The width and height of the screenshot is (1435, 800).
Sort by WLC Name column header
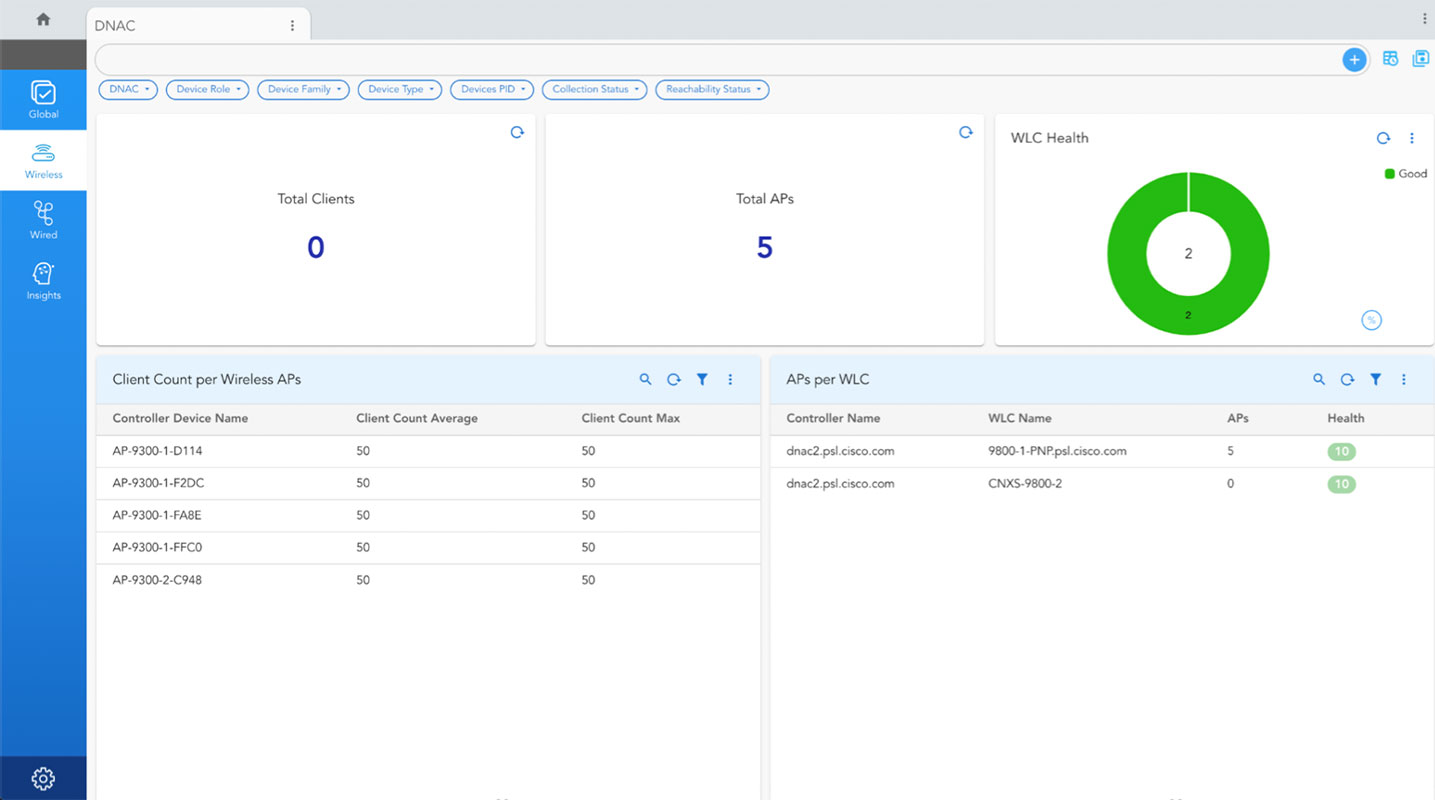tap(1020, 419)
